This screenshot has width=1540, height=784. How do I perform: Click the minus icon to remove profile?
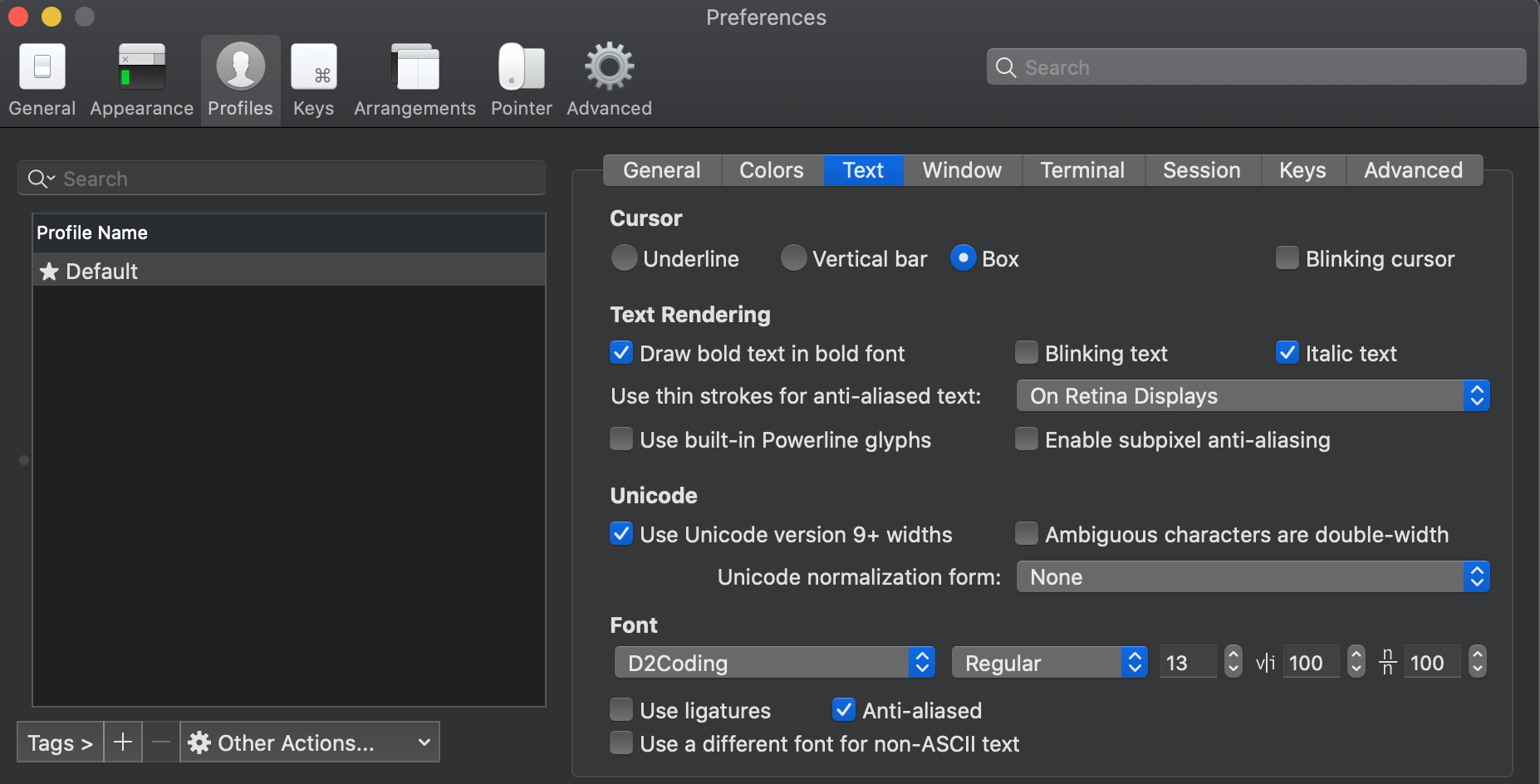click(161, 742)
